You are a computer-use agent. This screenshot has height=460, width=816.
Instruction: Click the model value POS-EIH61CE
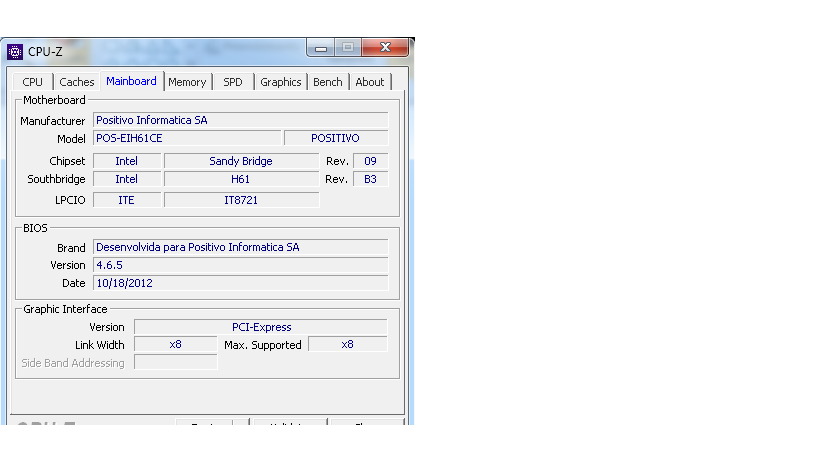click(x=187, y=138)
